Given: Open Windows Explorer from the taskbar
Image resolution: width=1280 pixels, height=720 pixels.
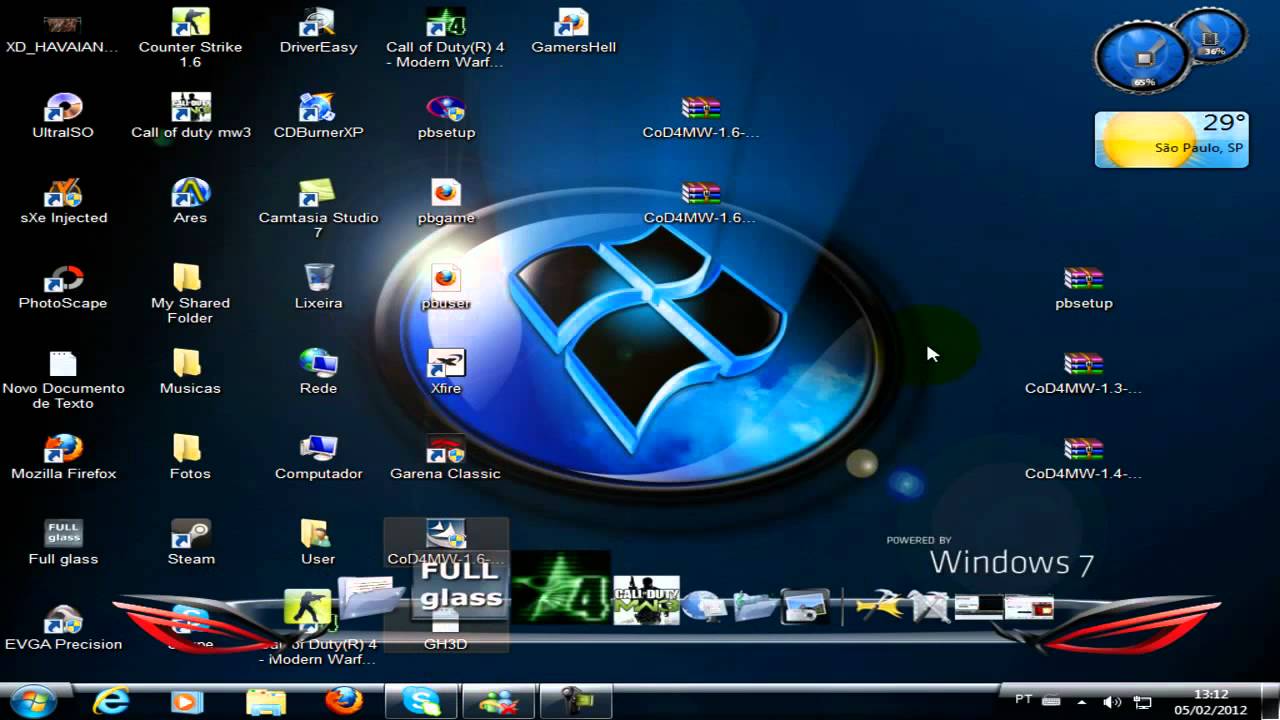Looking at the screenshot, I should pos(266,702).
